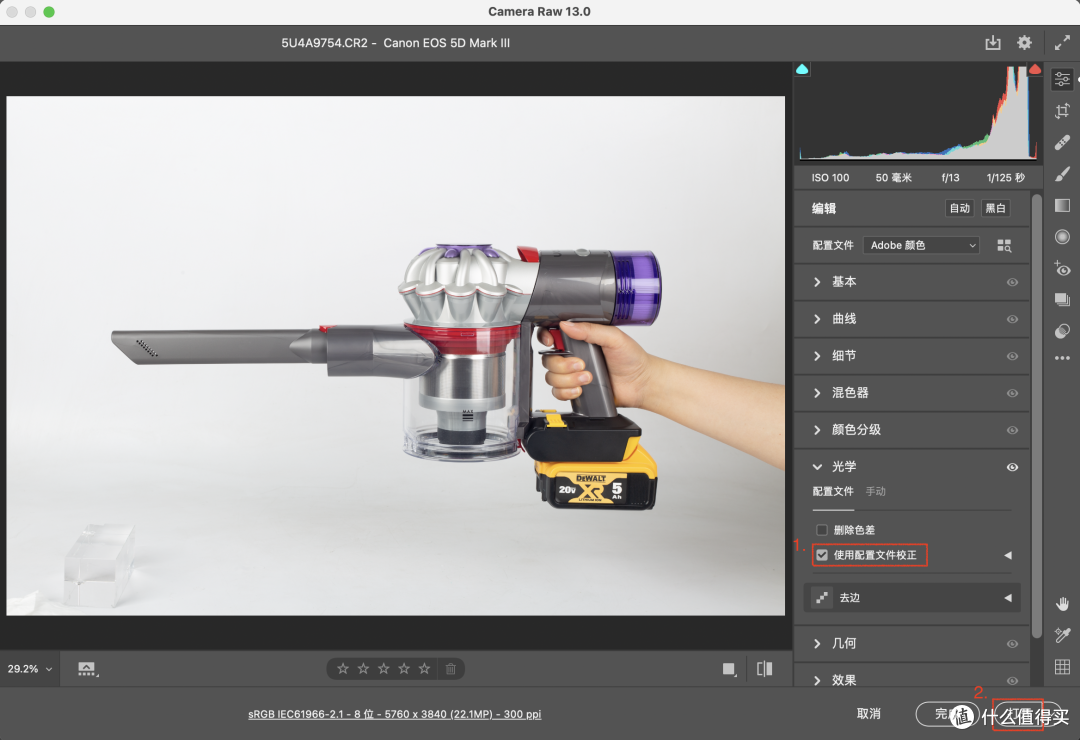
Task: Rate image five stars
Action: 424,668
